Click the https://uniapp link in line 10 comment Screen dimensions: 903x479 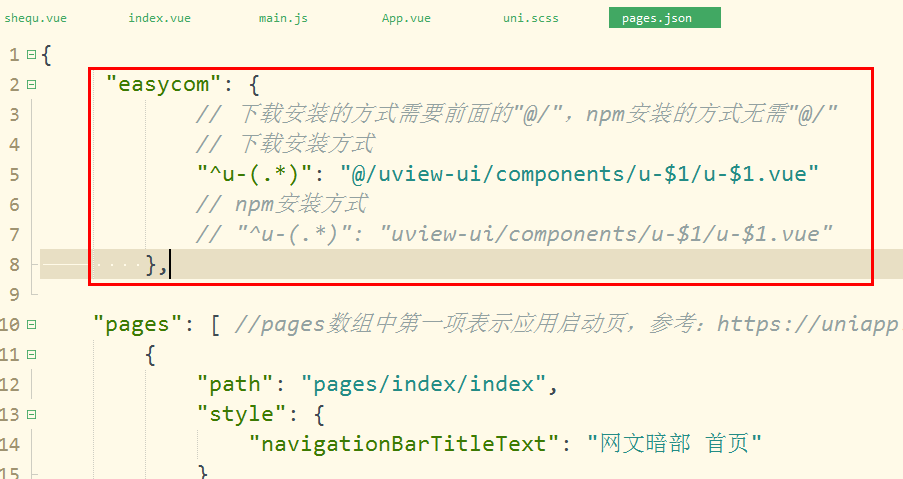coord(808,324)
